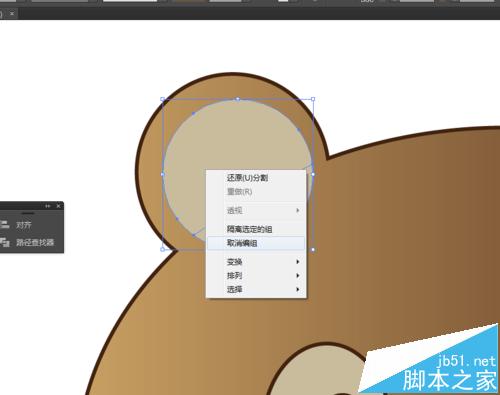Image resolution: width=500 pixels, height=395 pixels.
Task: Open the 变换 submenu
Action: point(256,262)
